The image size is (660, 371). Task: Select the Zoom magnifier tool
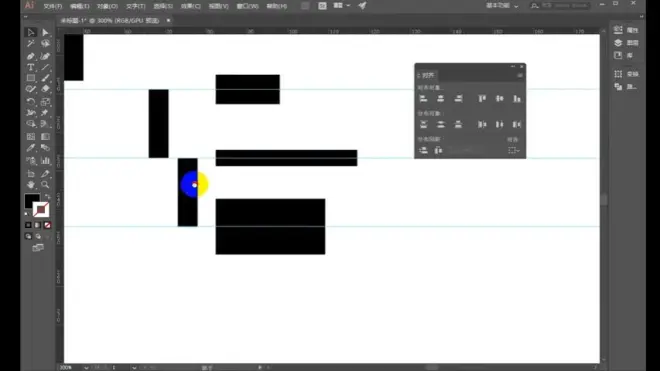(x=45, y=184)
